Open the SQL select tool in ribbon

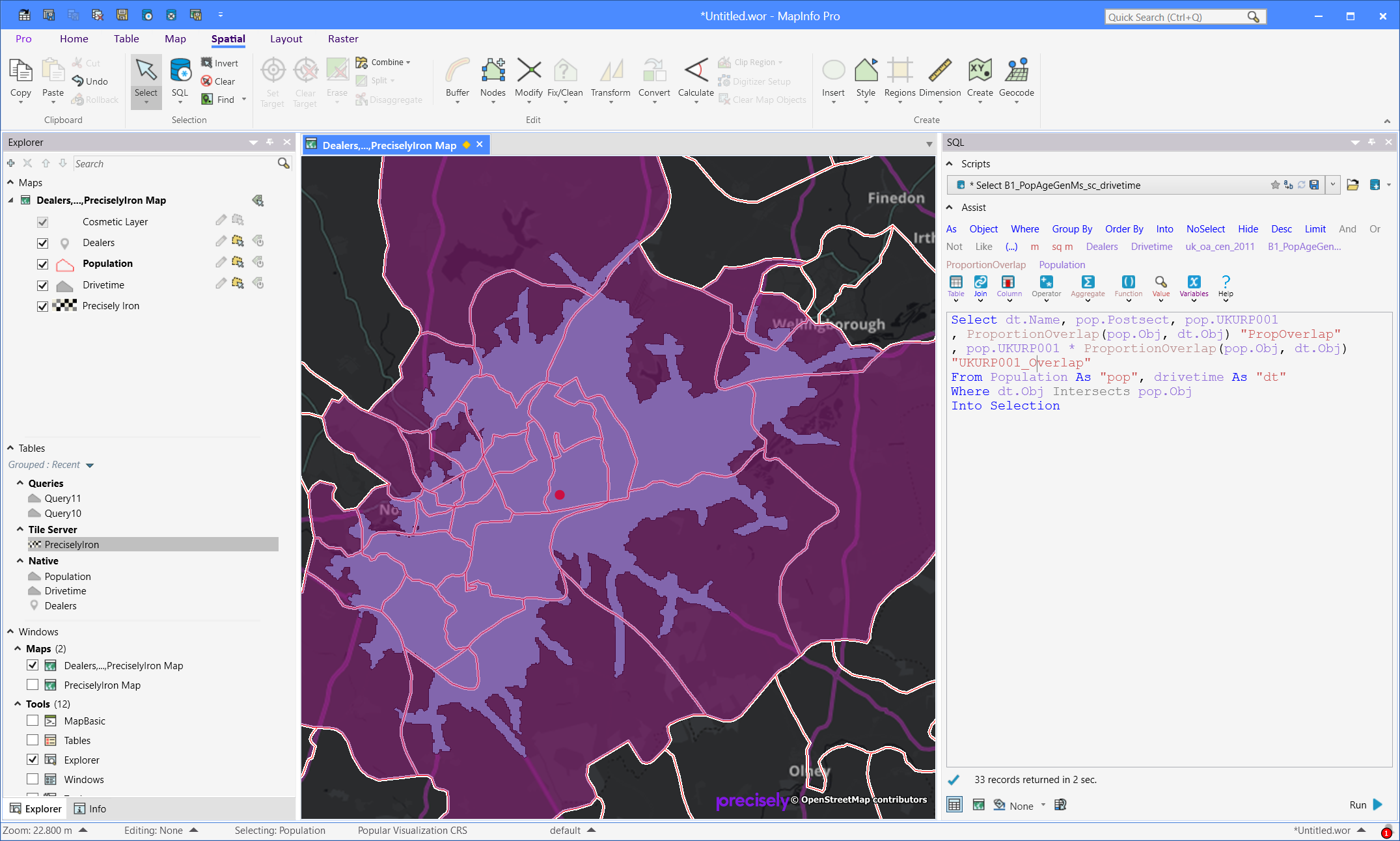(x=180, y=72)
